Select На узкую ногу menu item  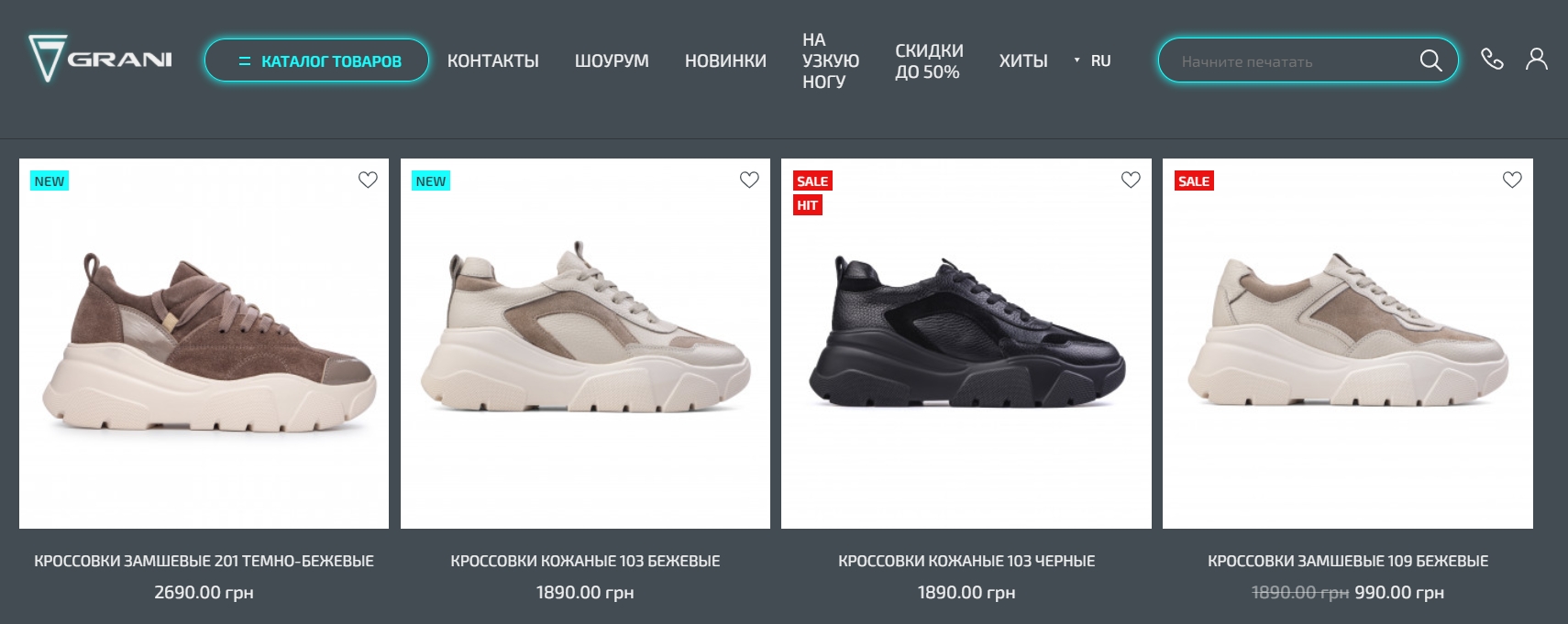tap(831, 60)
